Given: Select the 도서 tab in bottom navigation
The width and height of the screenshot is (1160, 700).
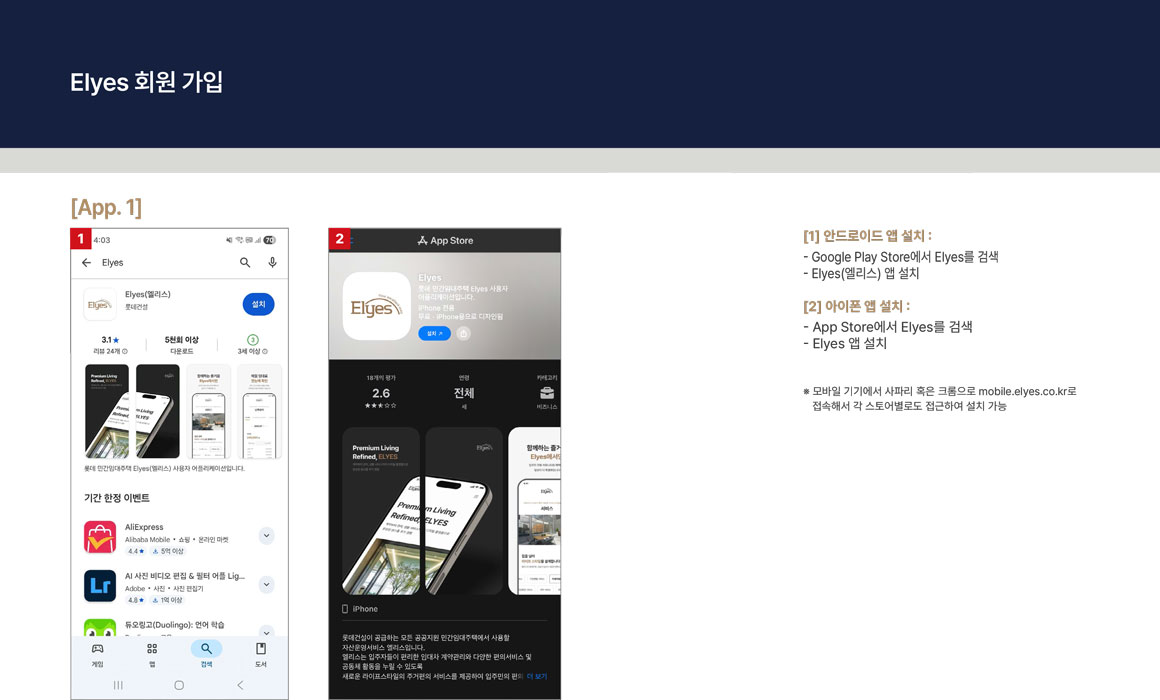Looking at the screenshot, I should tap(260, 654).
